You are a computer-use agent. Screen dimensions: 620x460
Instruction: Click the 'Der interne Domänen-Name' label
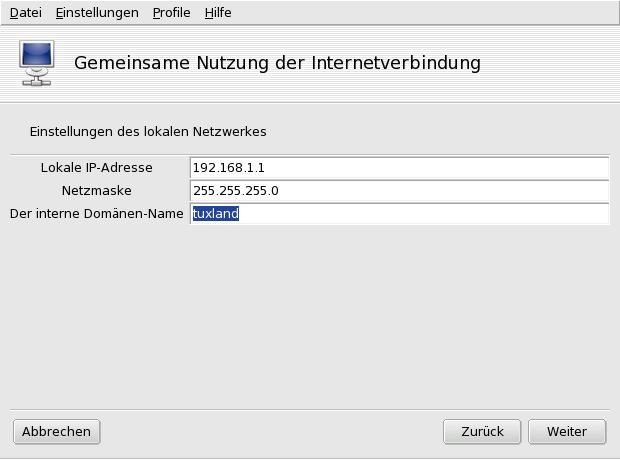96,213
